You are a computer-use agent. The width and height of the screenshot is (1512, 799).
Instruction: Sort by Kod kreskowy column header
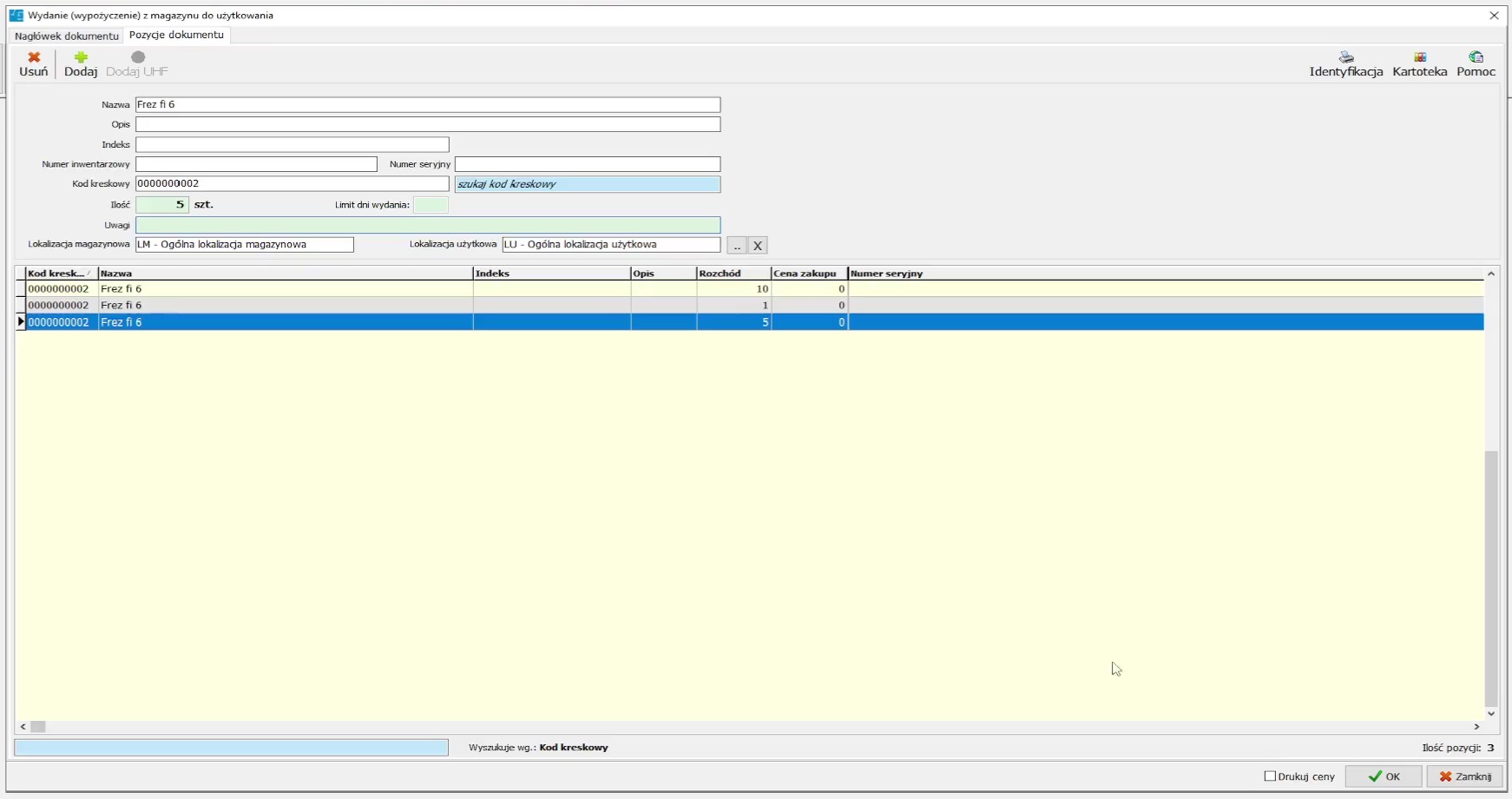57,274
